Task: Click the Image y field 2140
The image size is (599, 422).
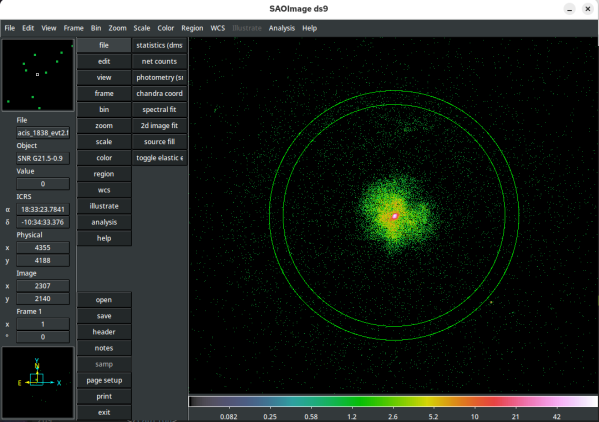Action: point(43,299)
